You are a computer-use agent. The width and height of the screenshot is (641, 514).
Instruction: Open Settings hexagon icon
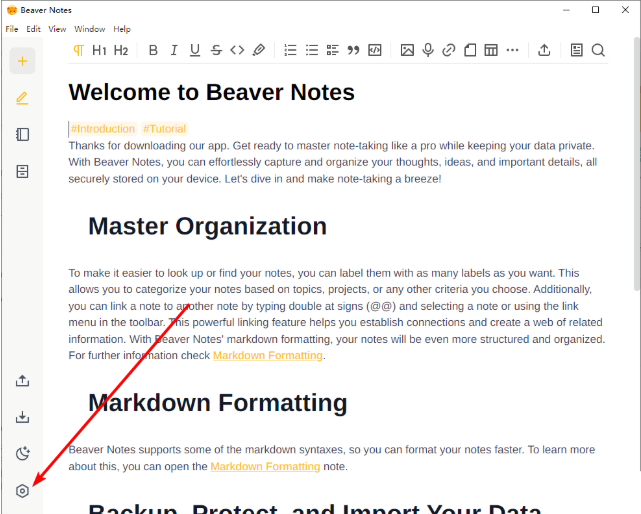pos(22,491)
